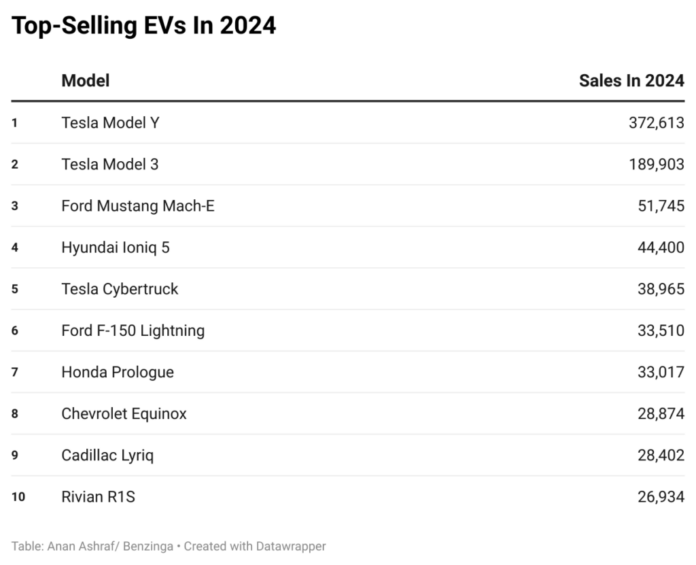This screenshot has height=565, width=696.
Task: Select the Tesla Model 3 entry
Action: [109, 164]
